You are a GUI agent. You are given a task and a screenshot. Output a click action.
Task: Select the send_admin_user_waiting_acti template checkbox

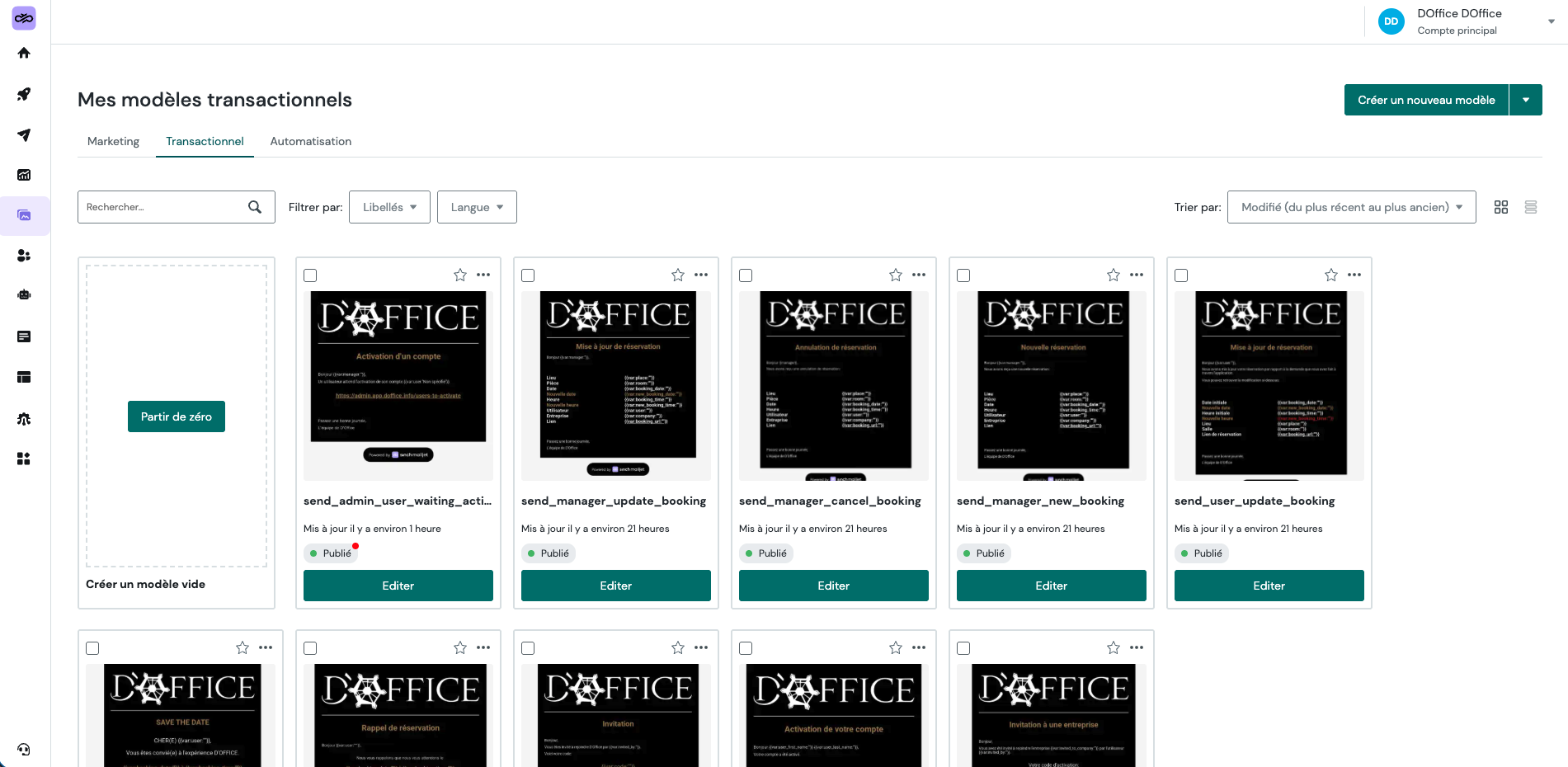point(310,275)
